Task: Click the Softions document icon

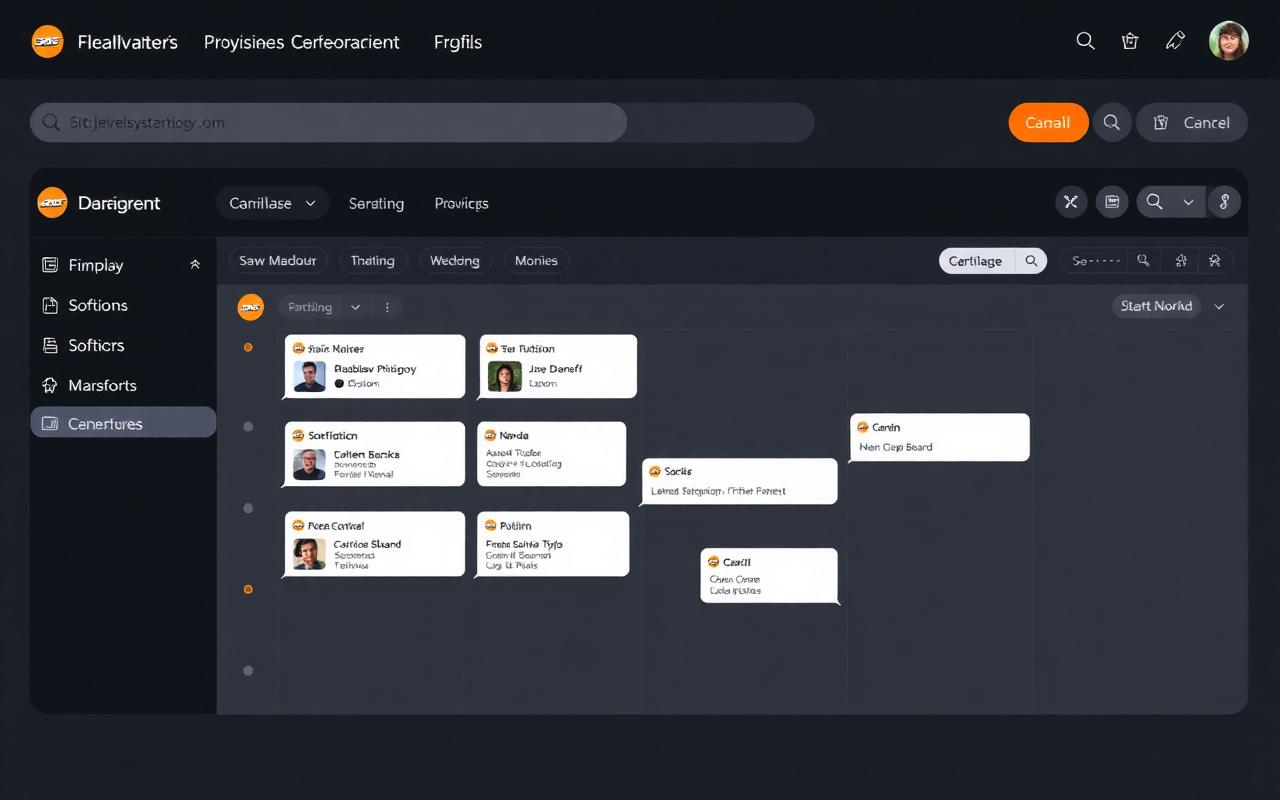Action: 50,305
